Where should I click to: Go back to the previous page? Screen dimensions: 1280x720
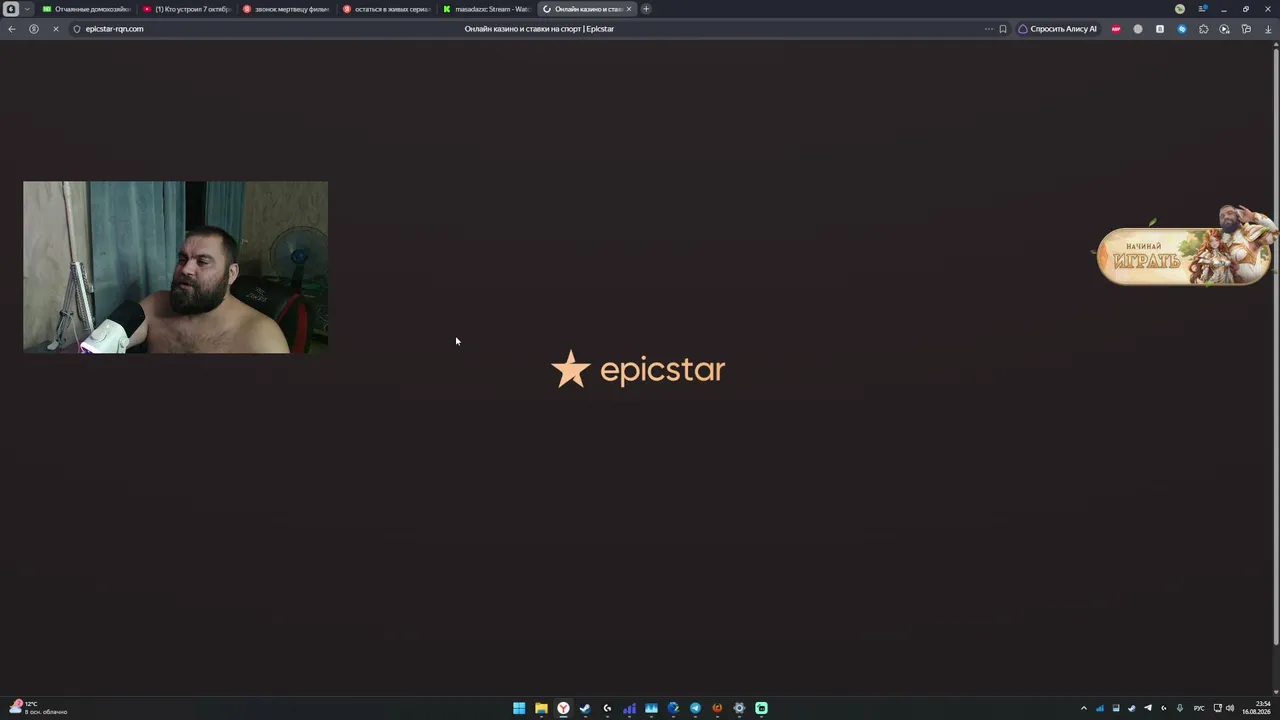tap(12, 29)
